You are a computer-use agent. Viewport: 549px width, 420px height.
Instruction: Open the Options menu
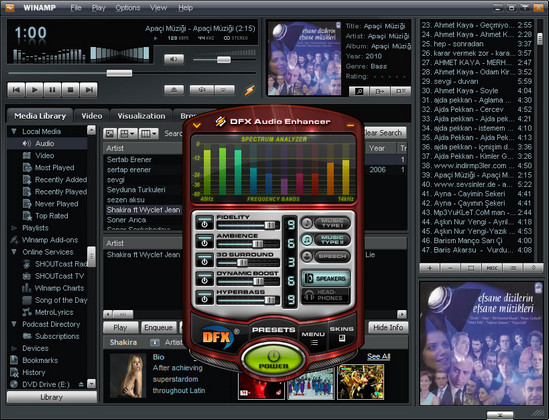pyautogui.click(x=128, y=8)
